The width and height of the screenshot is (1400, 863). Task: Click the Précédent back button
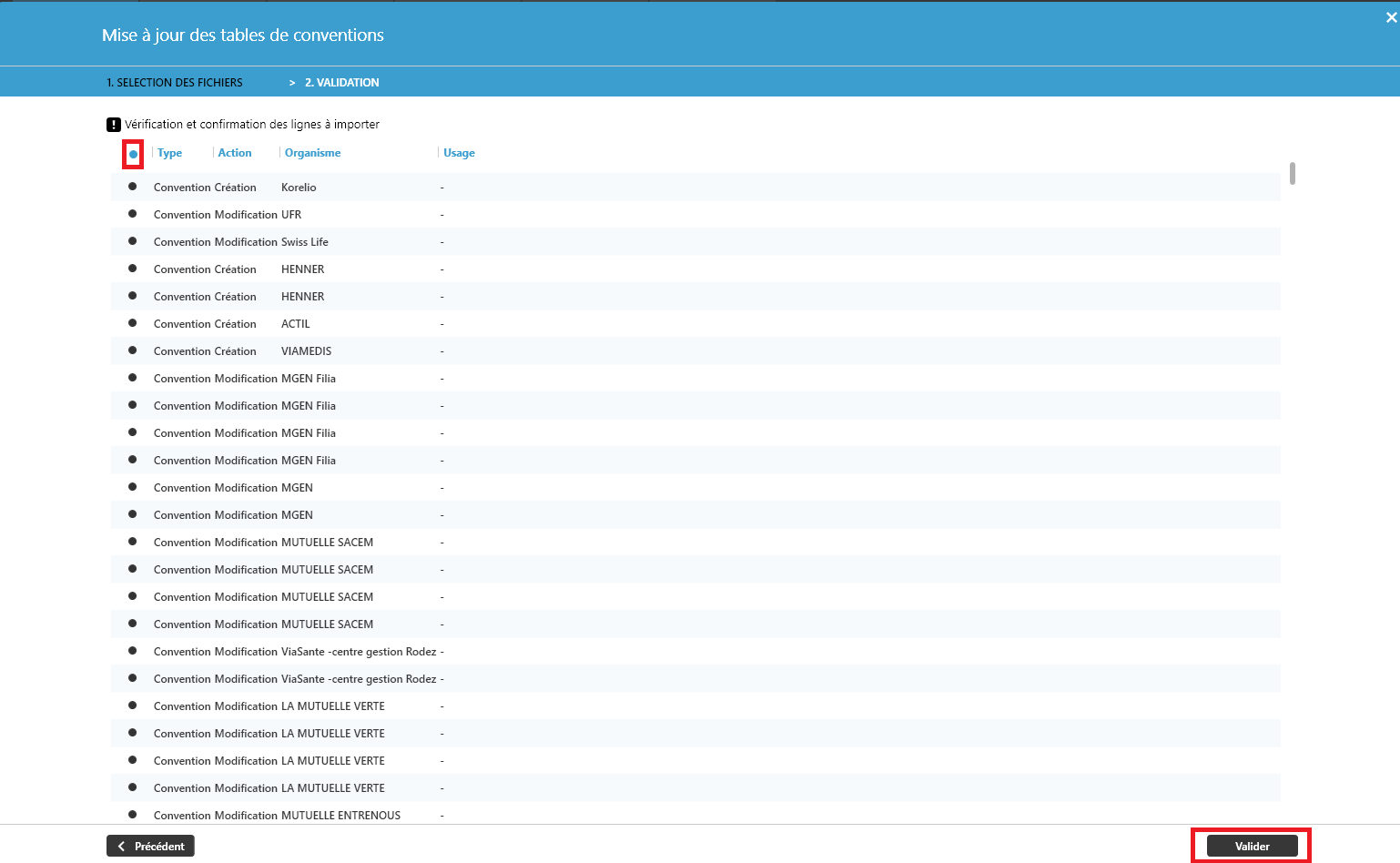pos(150,847)
